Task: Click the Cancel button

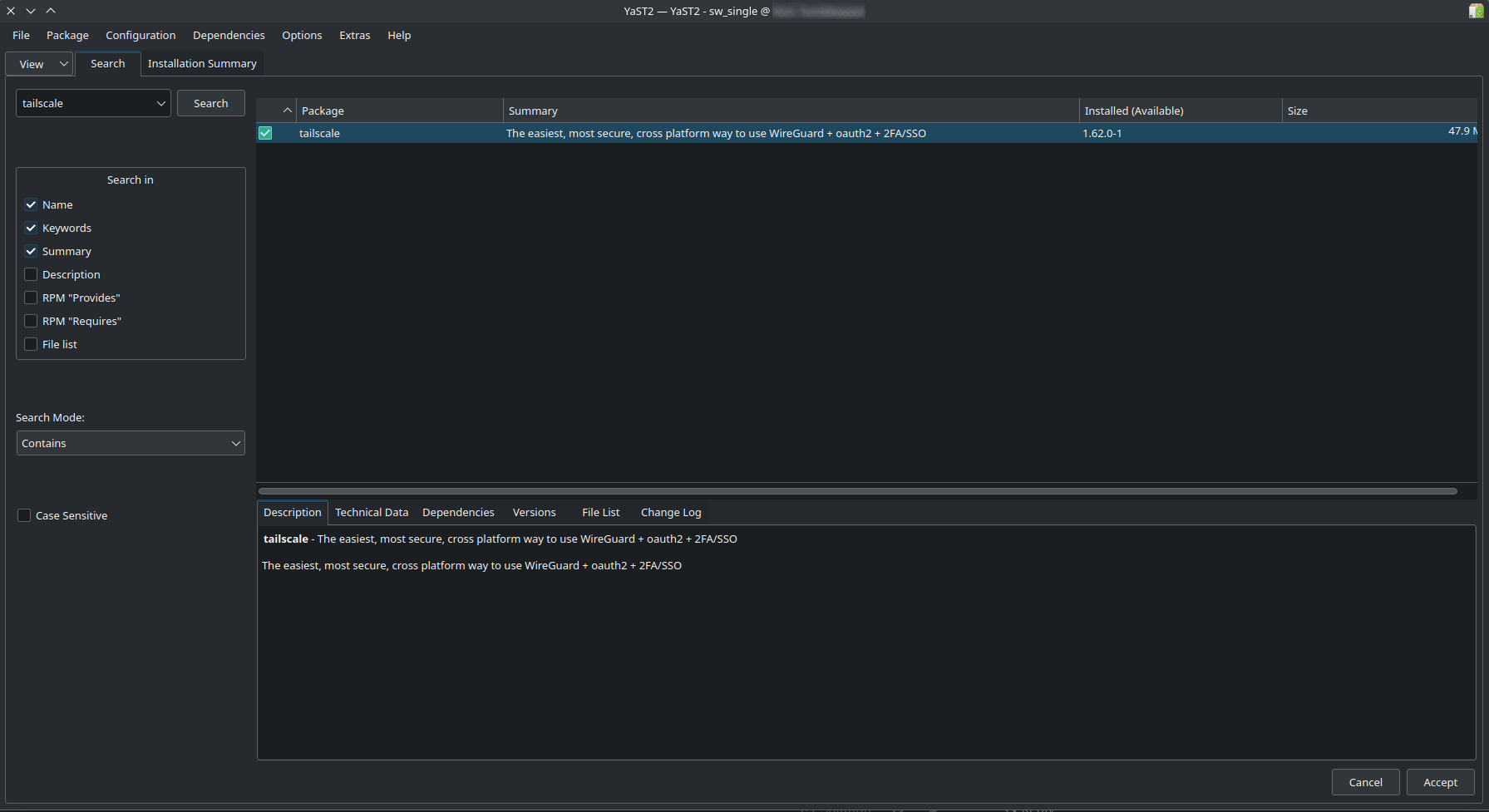Action: tap(1365, 782)
